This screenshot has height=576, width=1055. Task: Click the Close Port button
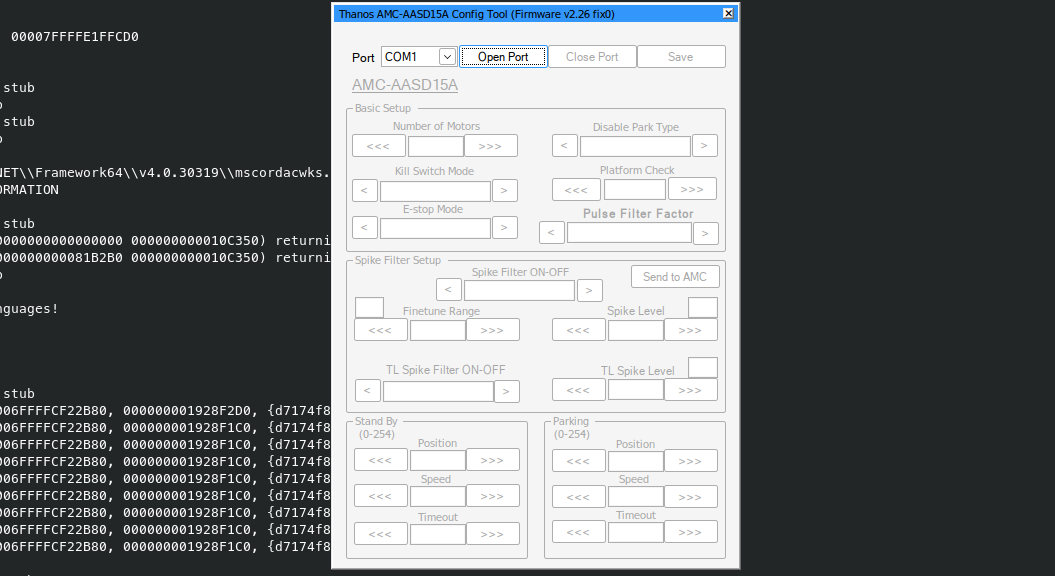tap(592, 57)
